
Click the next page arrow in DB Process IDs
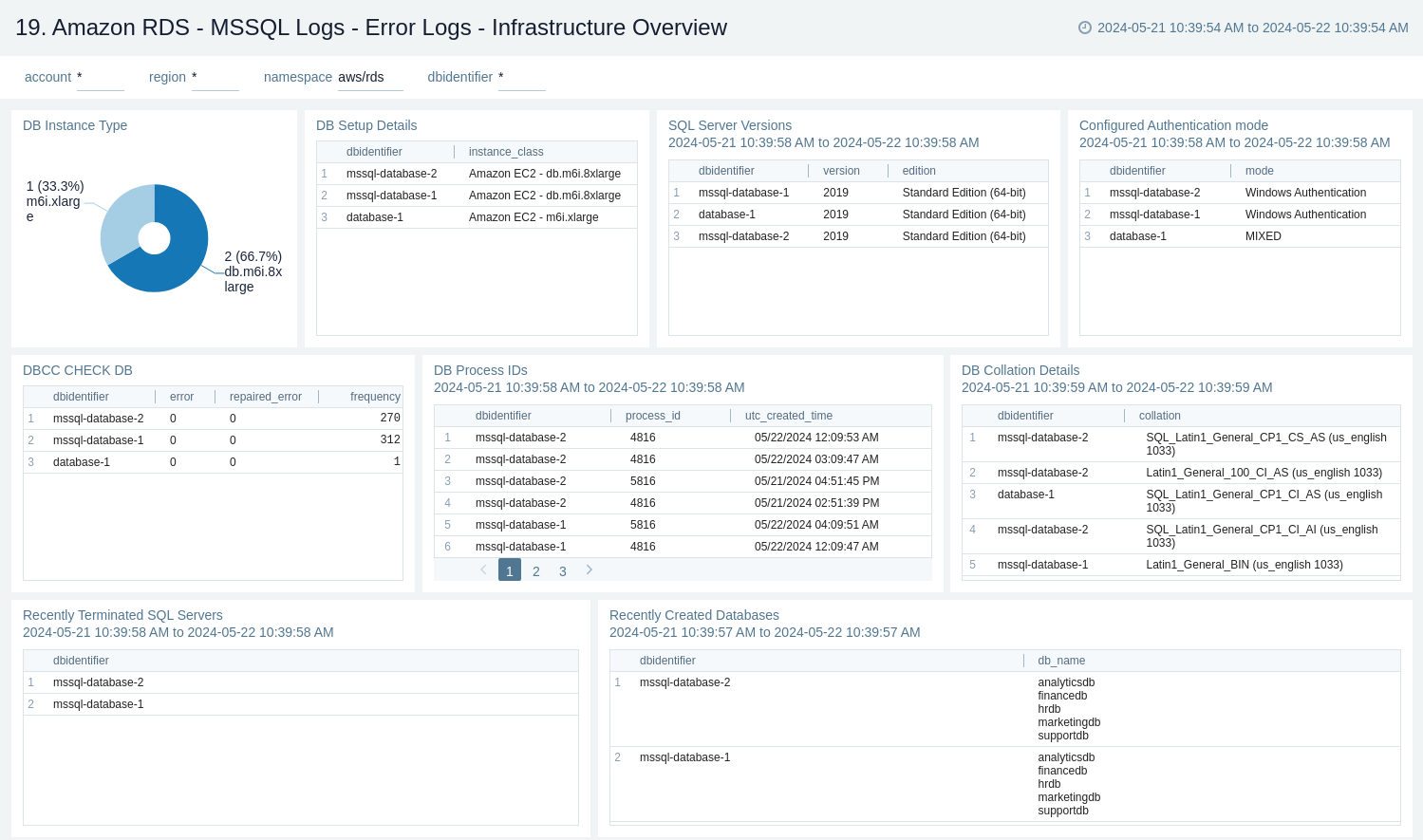(589, 569)
